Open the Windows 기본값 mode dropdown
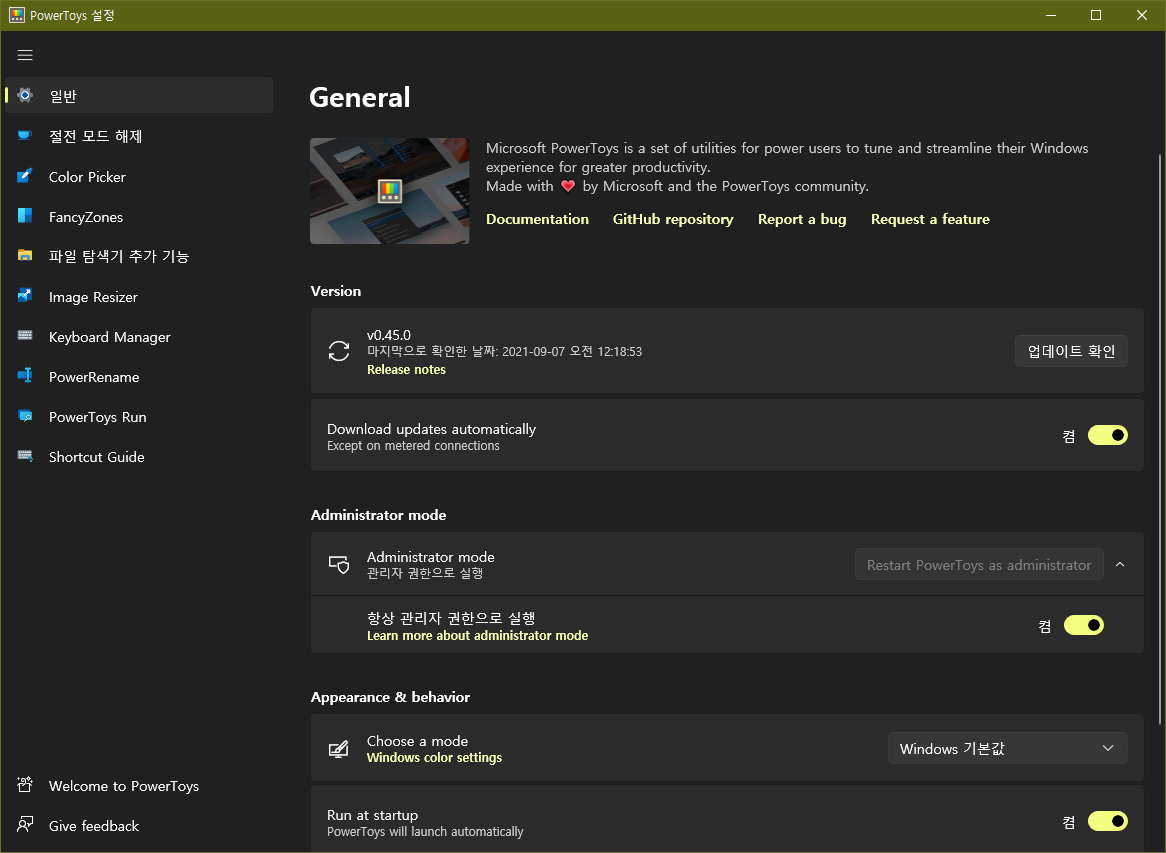1166x853 pixels. pos(1008,748)
